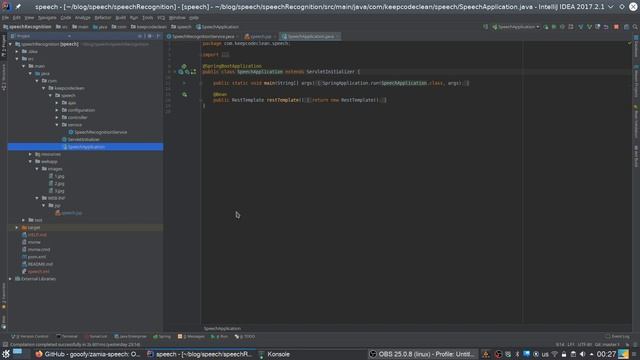Click the Project vertical tab on left edge
This screenshot has width=640, height=360.
point(4,46)
